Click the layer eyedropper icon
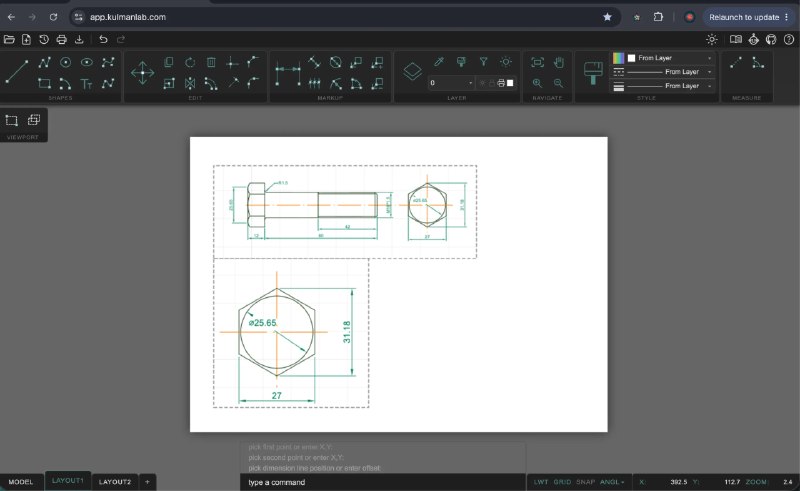The height and width of the screenshot is (491, 800). click(x=439, y=62)
